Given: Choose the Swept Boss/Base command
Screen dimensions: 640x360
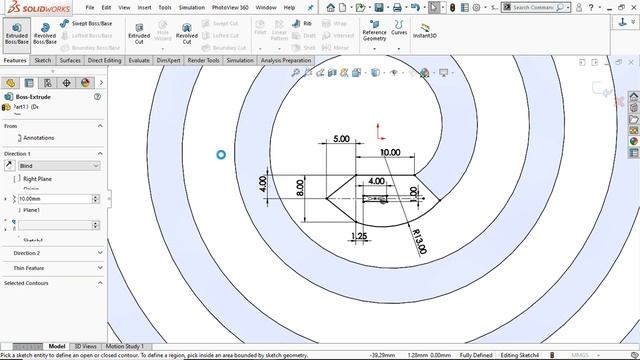Looking at the screenshot, I should pyautogui.click(x=86, y=24).
